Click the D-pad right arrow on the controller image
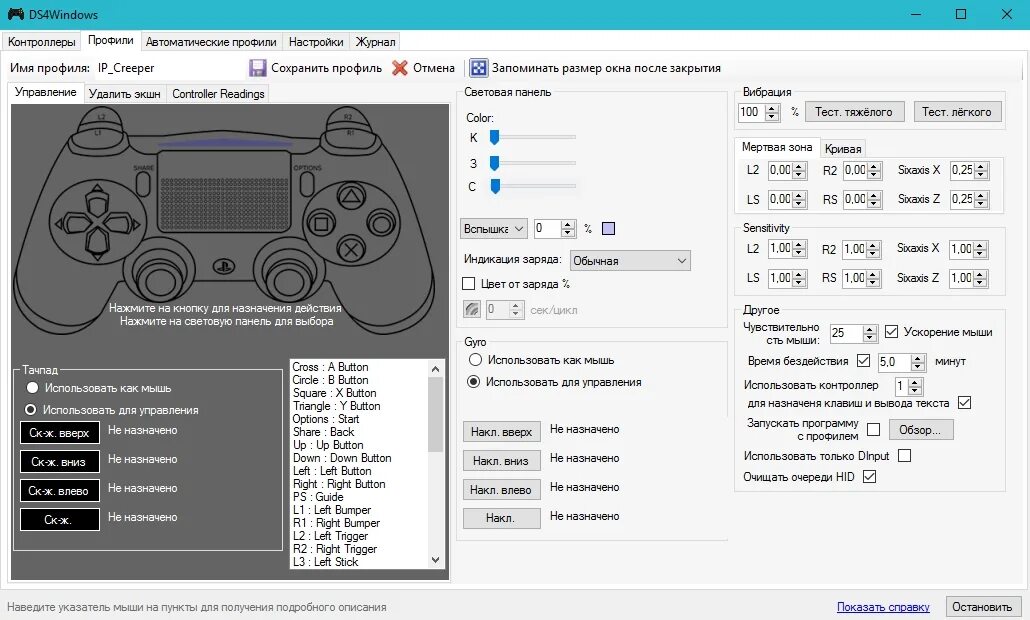Screen dimensions: 1030x620 (x=124, y=225)
